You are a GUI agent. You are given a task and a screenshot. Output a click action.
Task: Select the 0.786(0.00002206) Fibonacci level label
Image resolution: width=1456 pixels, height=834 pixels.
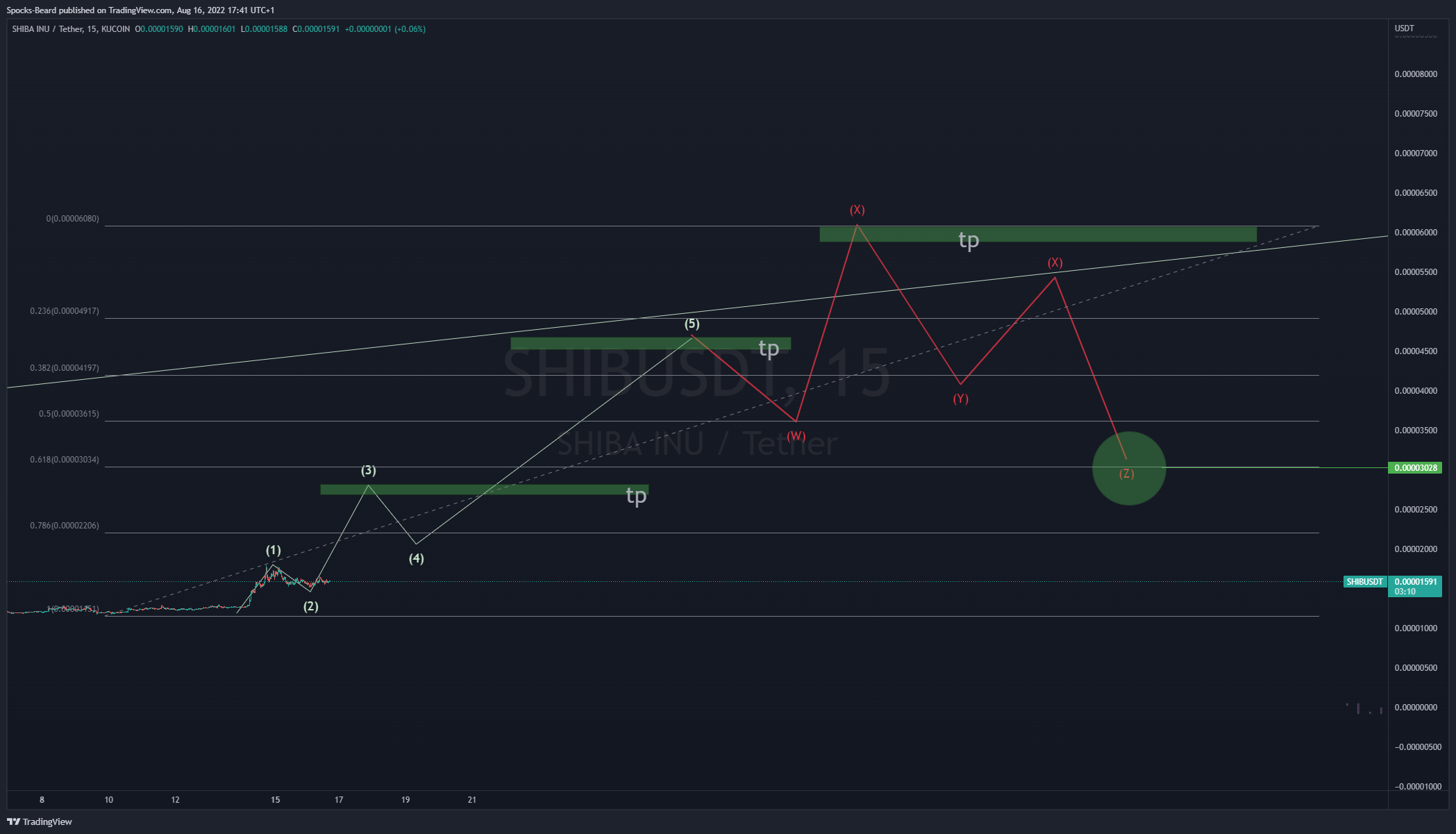pos(65,526)
